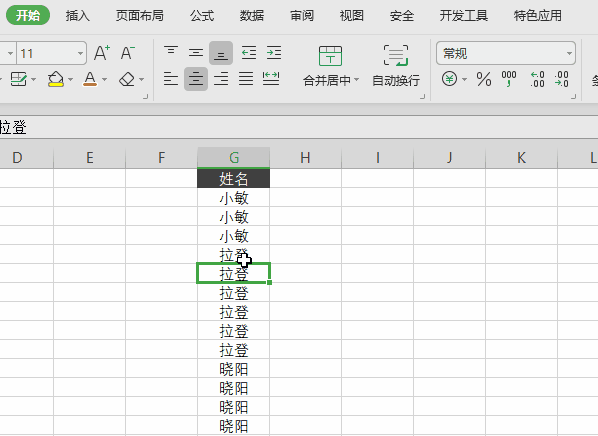
Task: Expand the 常规 number format dropdown
Action: [x=569, y=53]
